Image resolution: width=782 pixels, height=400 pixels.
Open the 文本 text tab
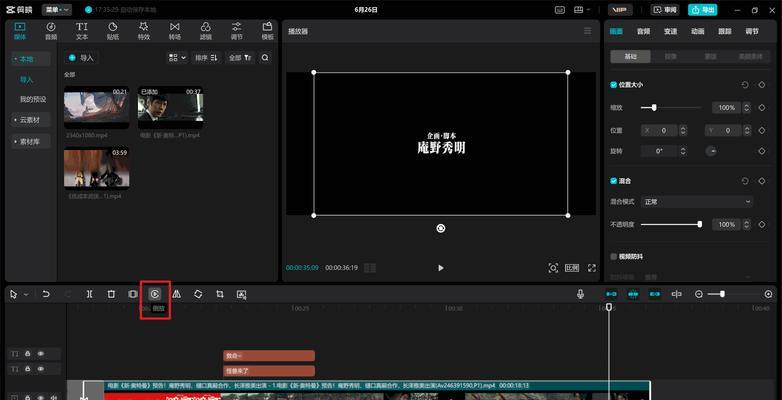(x=82, y=31)
